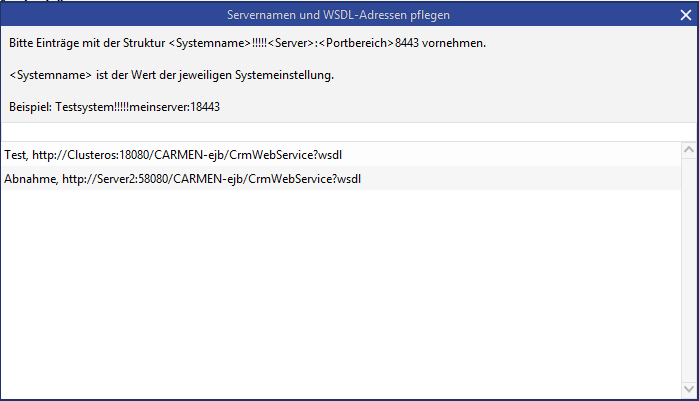
Task: Click the blank list area below Abnahme
Action: point(340,290)
